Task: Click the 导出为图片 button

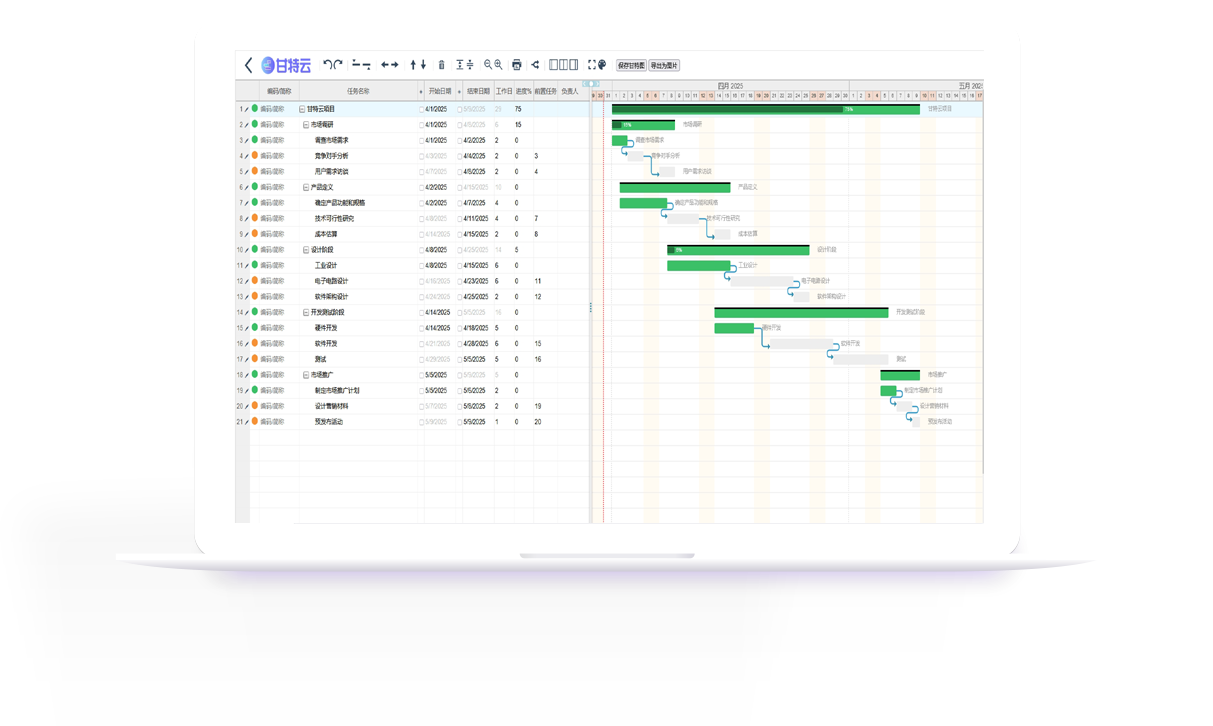Action: pos(664,65)
